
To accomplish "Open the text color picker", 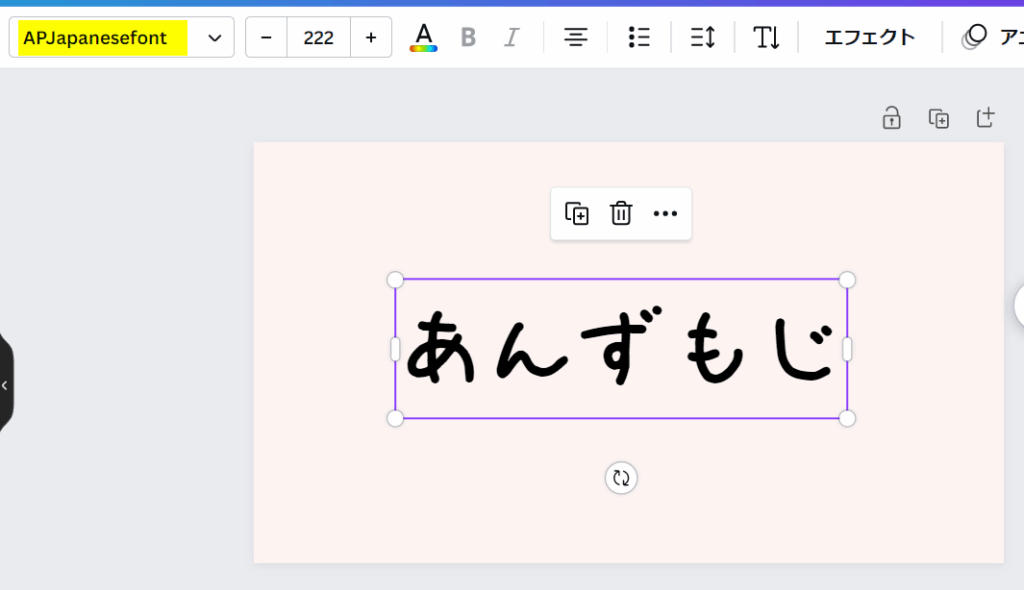I will tap(424, 38).
